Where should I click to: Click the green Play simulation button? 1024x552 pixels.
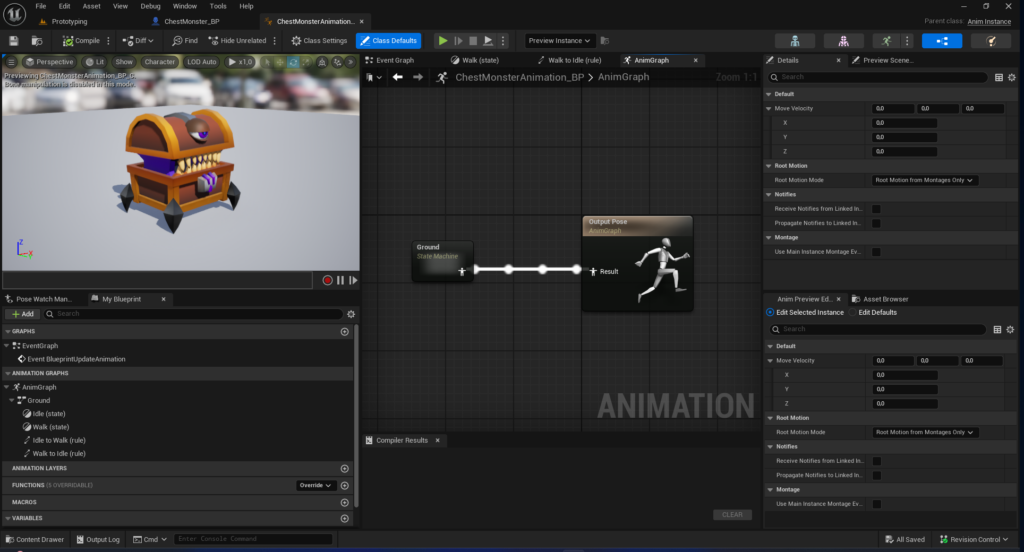point(443,41)
